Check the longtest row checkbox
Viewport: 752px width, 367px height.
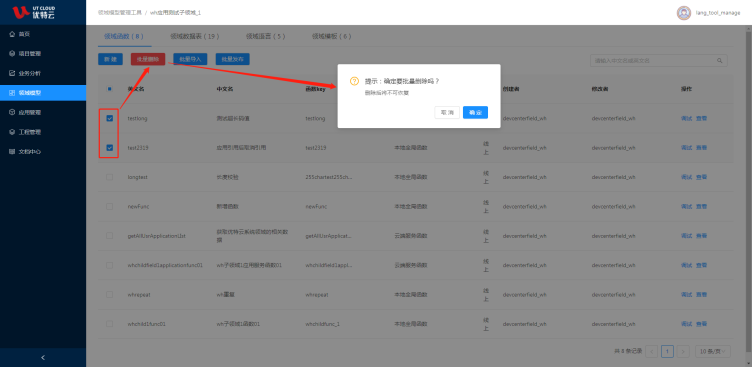tap(109, 177)
